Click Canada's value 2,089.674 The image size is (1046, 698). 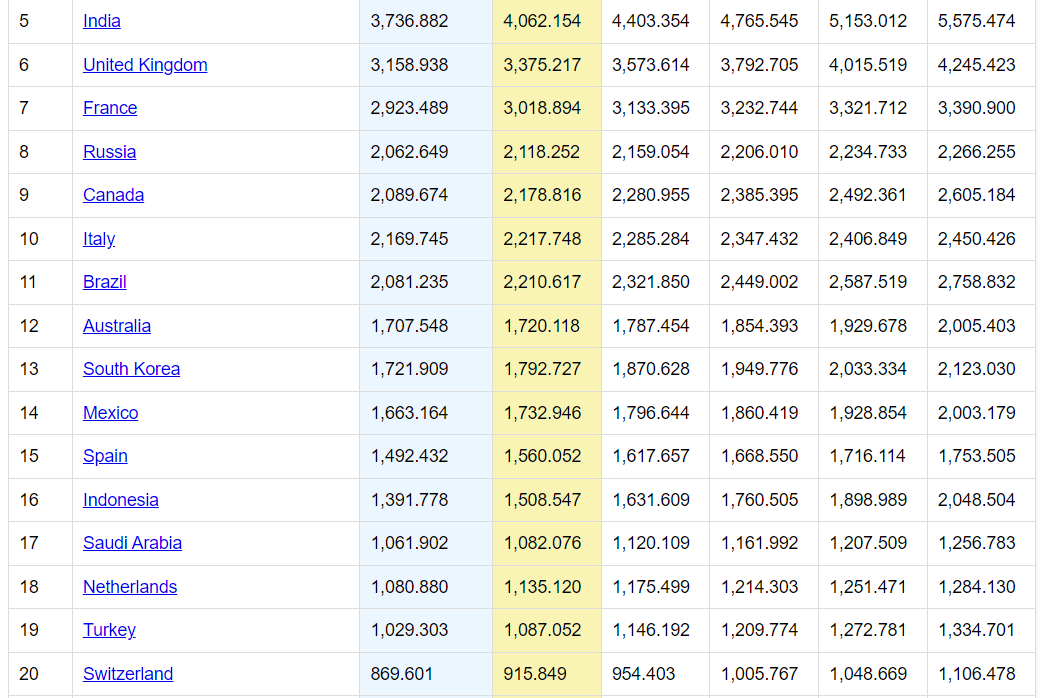click(x=409, y=195)
